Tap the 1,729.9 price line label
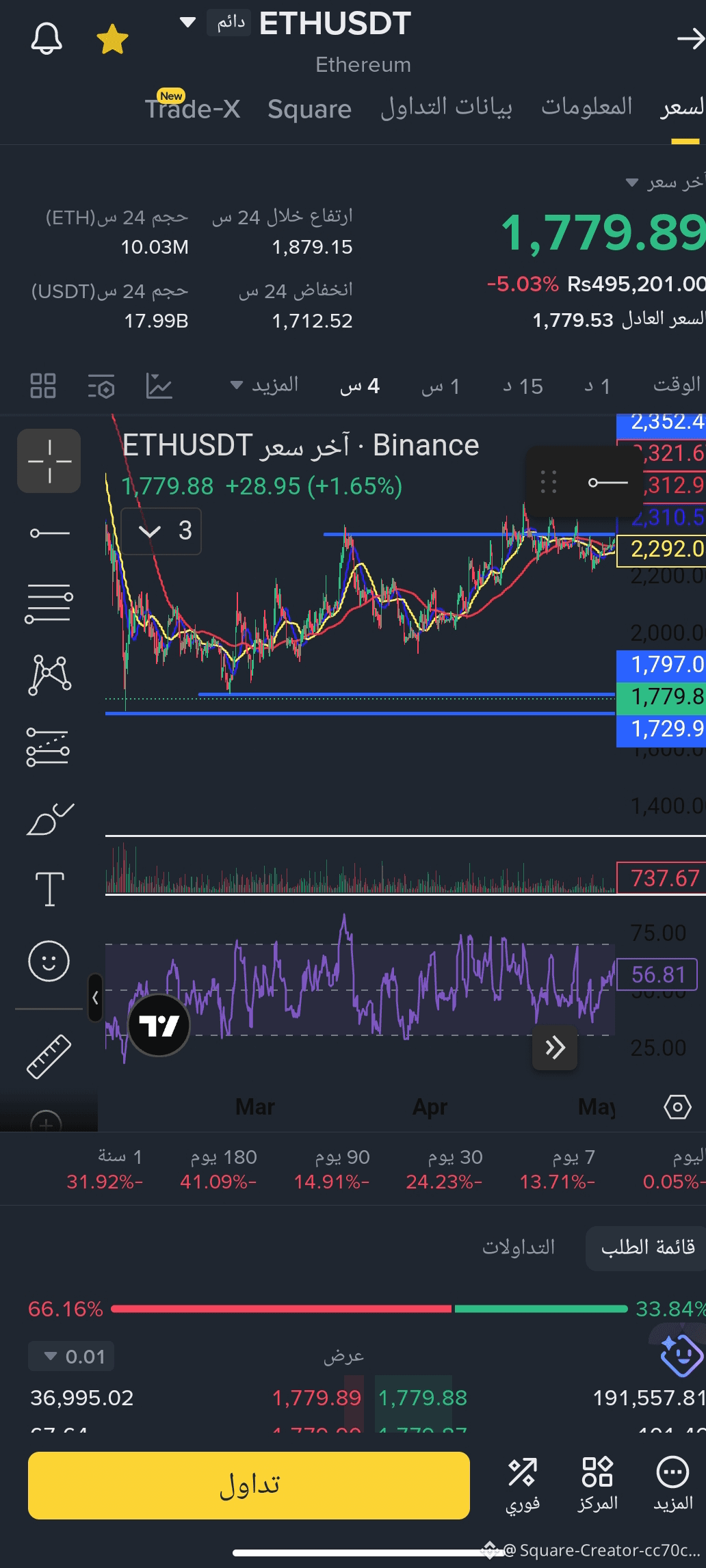Screen dimensions: 706x1568 coord(661,729)
